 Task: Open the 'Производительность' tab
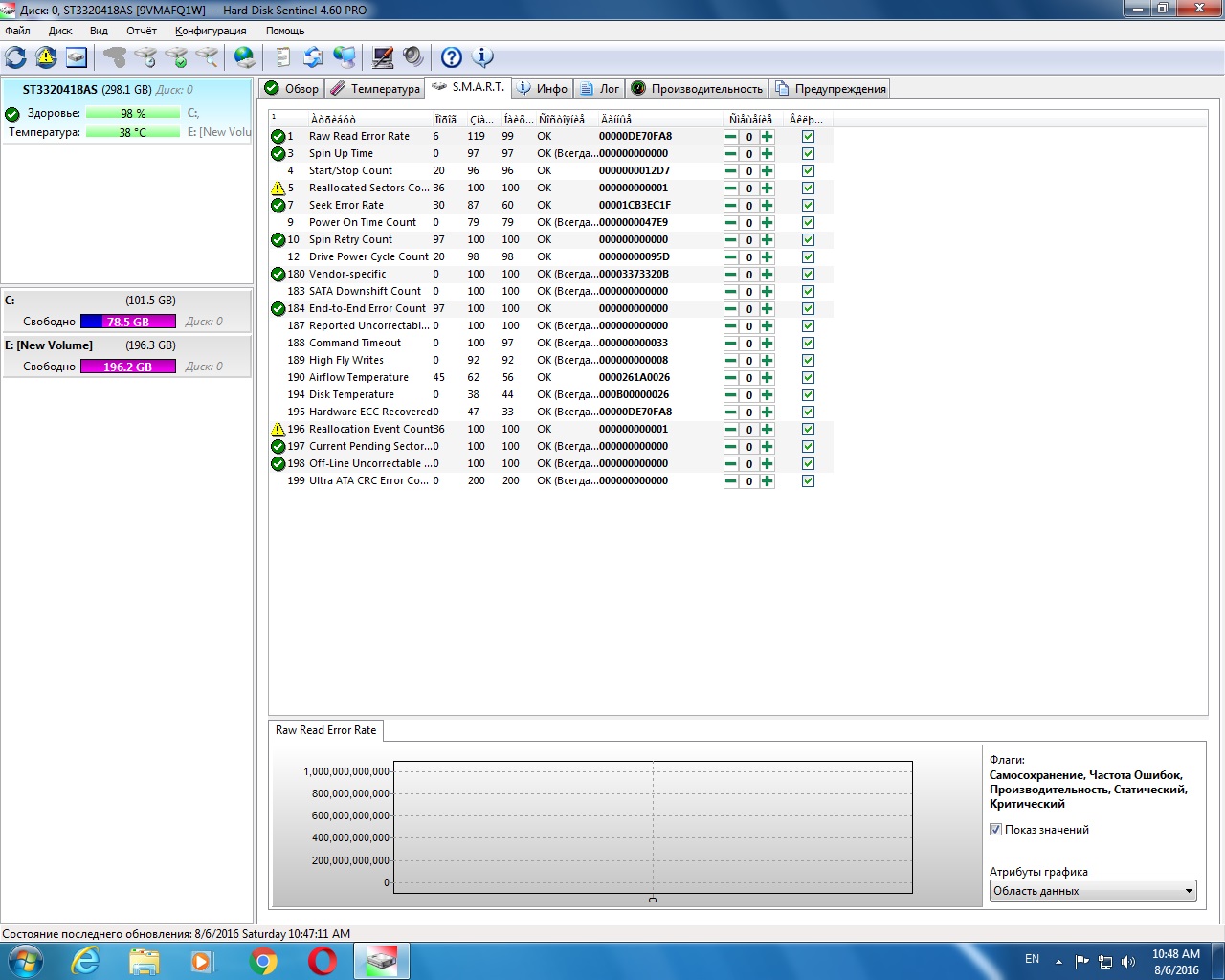click(x=697, y=89)
